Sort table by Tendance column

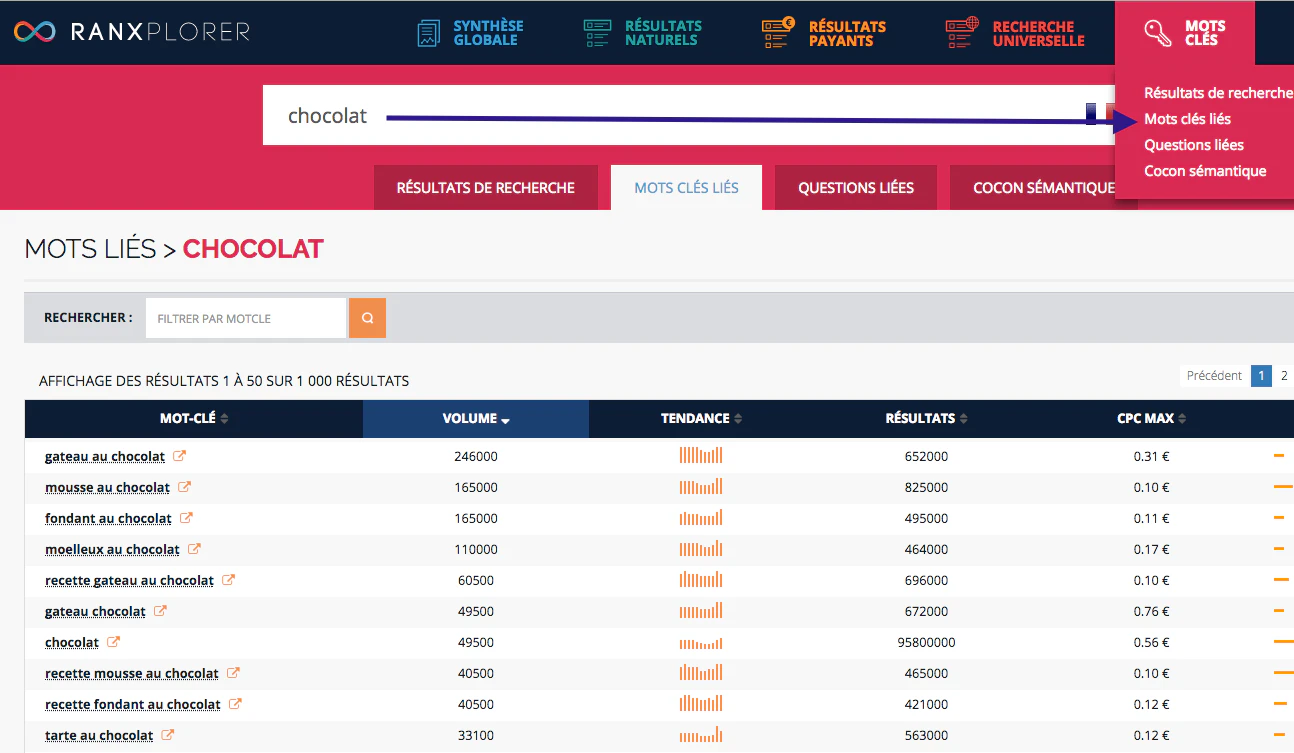(x=701, y=419)
